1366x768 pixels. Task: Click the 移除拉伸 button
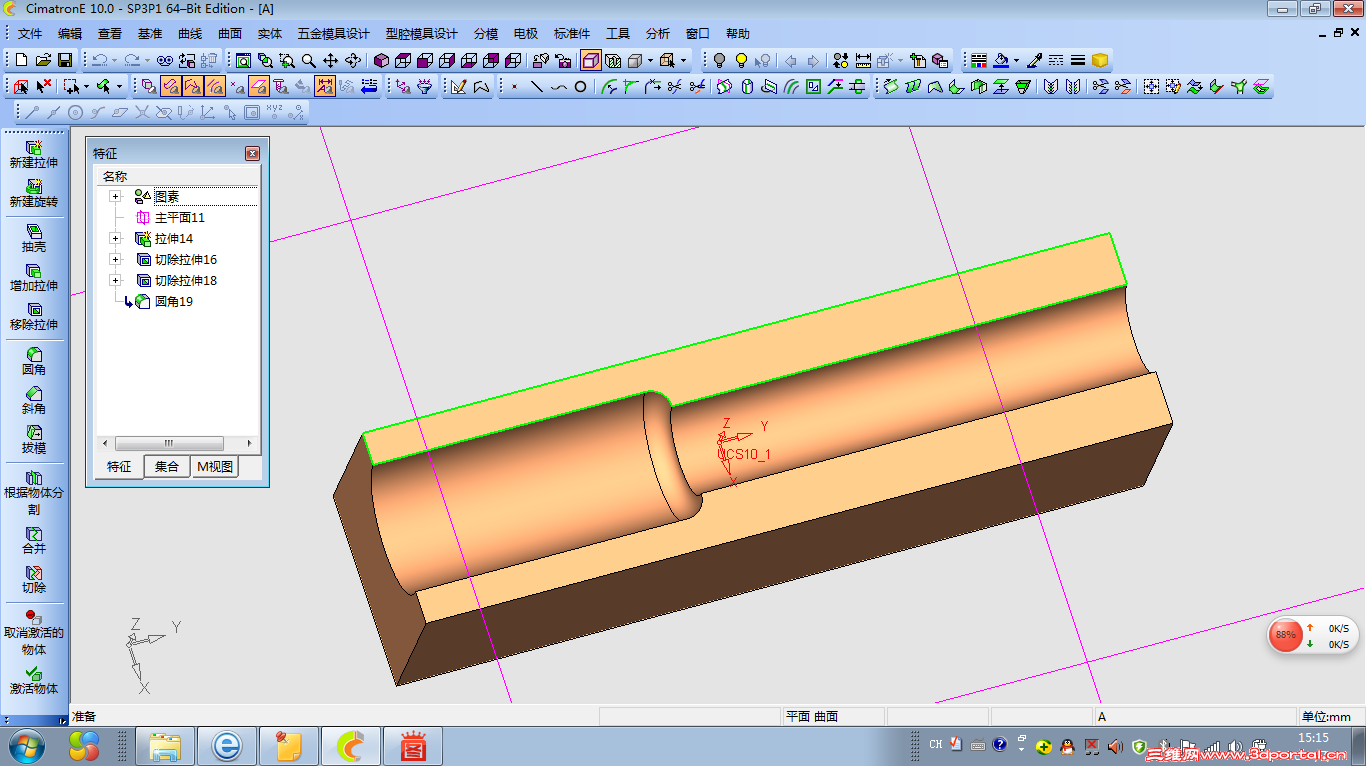[34, 316]
